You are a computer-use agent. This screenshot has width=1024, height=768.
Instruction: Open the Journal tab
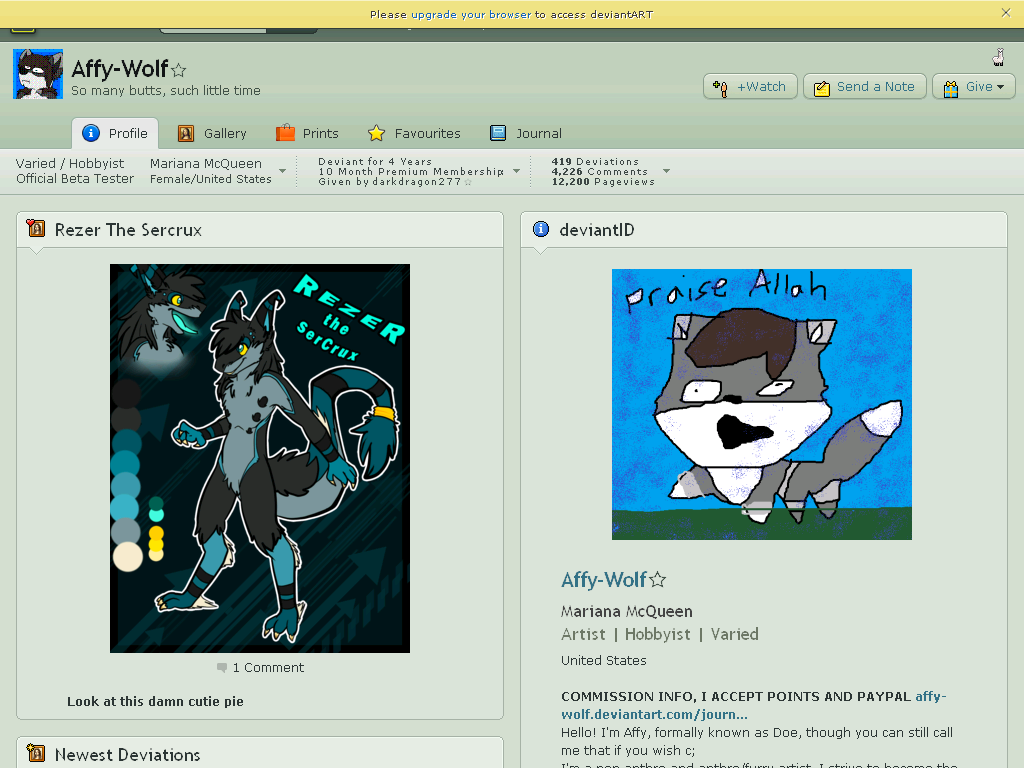click(526, 133)
